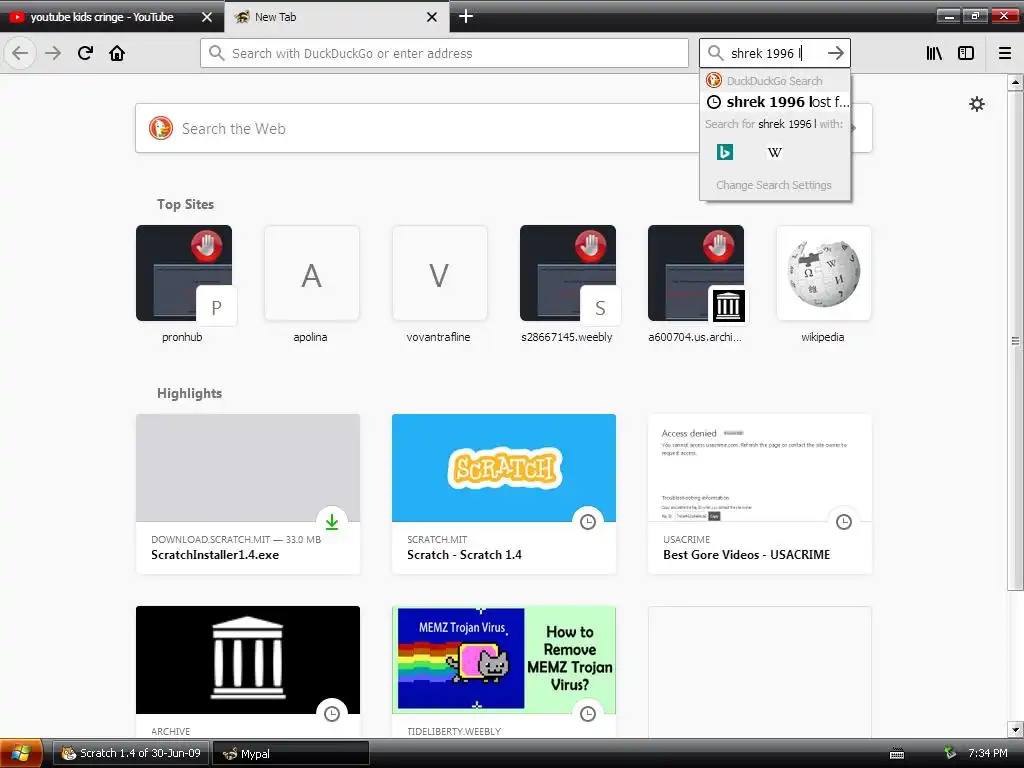Click the DuckDuckGo logo in search field
This screenshot has height=768, width=1024.
tap(161, 128)
